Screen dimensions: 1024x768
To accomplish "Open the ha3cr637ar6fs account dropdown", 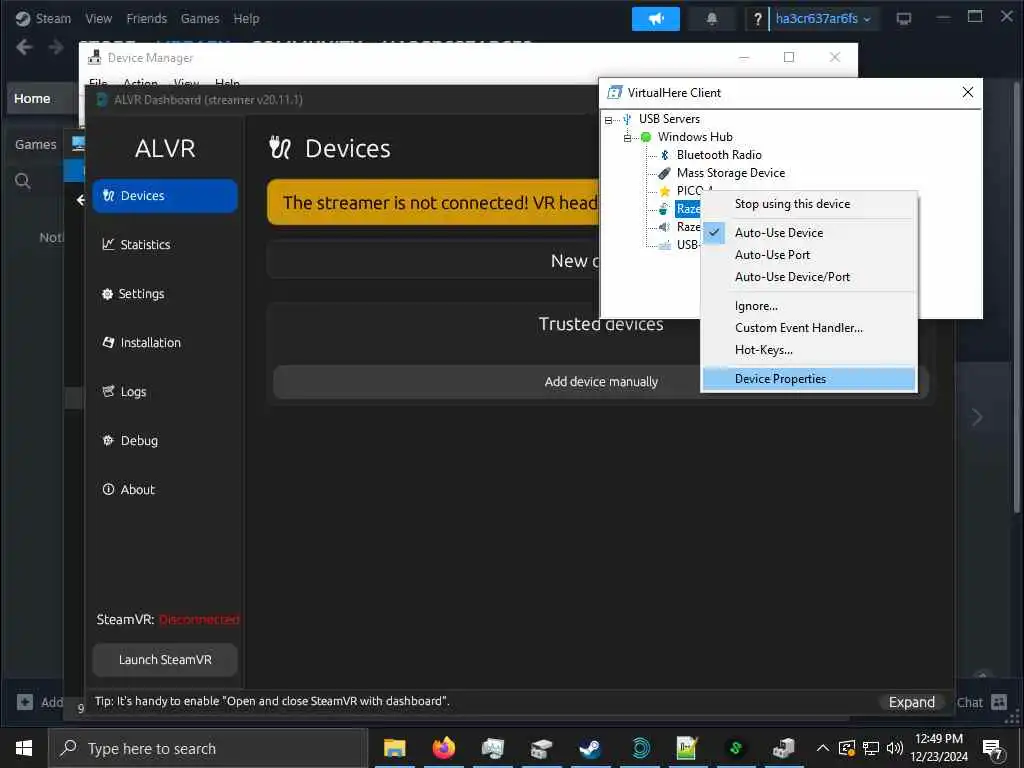I will click(823, 19).
